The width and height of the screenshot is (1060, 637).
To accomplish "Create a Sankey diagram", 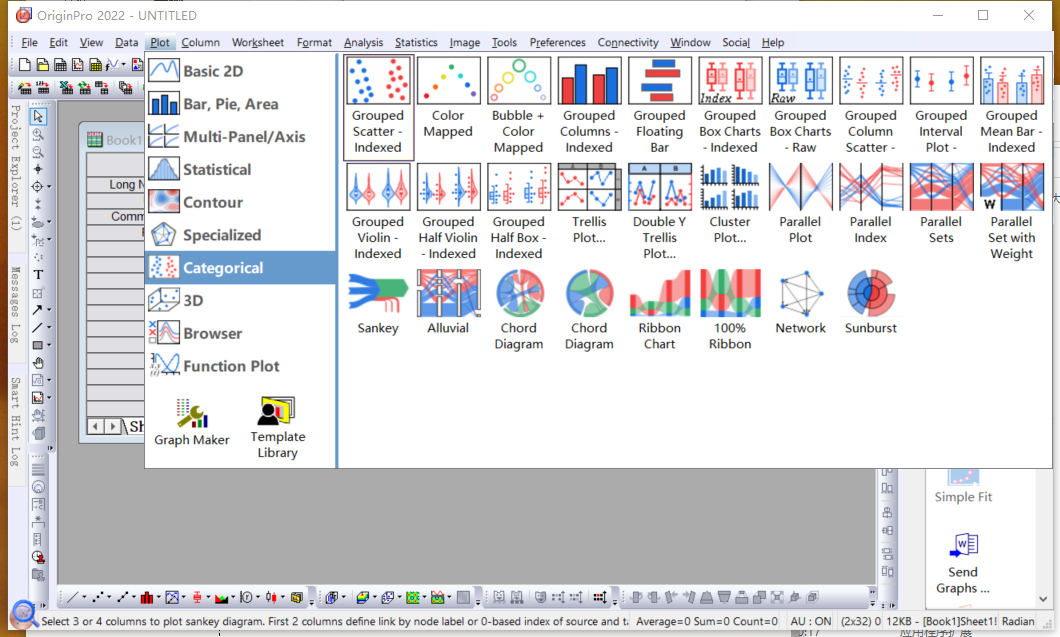I will 378,302.
